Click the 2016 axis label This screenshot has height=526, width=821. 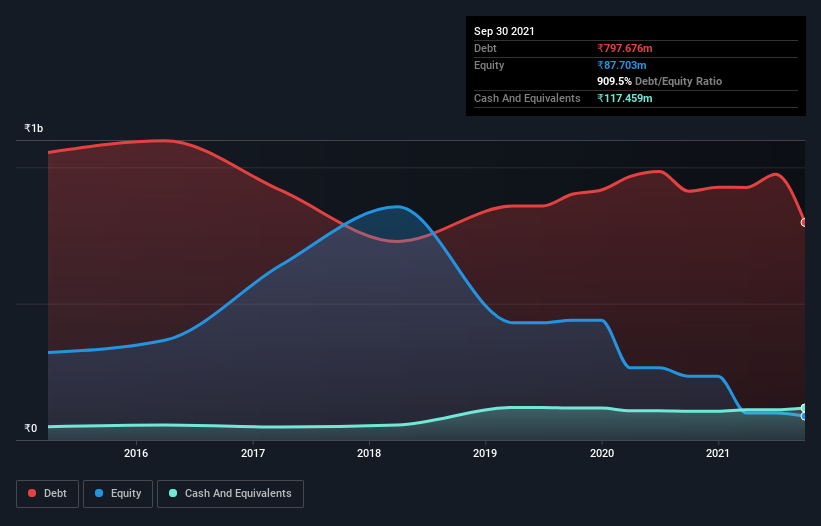136,453
